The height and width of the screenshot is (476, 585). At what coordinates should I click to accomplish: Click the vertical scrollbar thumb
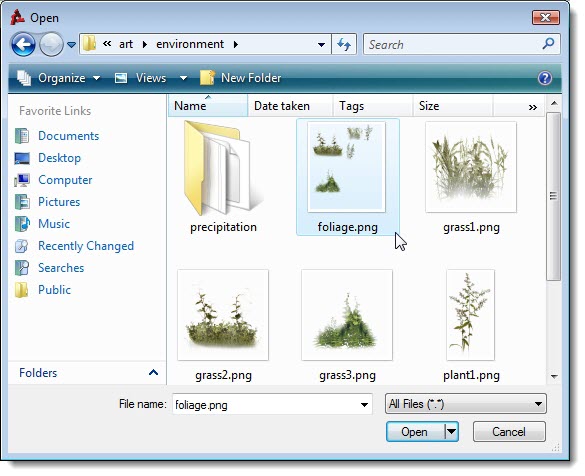[553, 197]
